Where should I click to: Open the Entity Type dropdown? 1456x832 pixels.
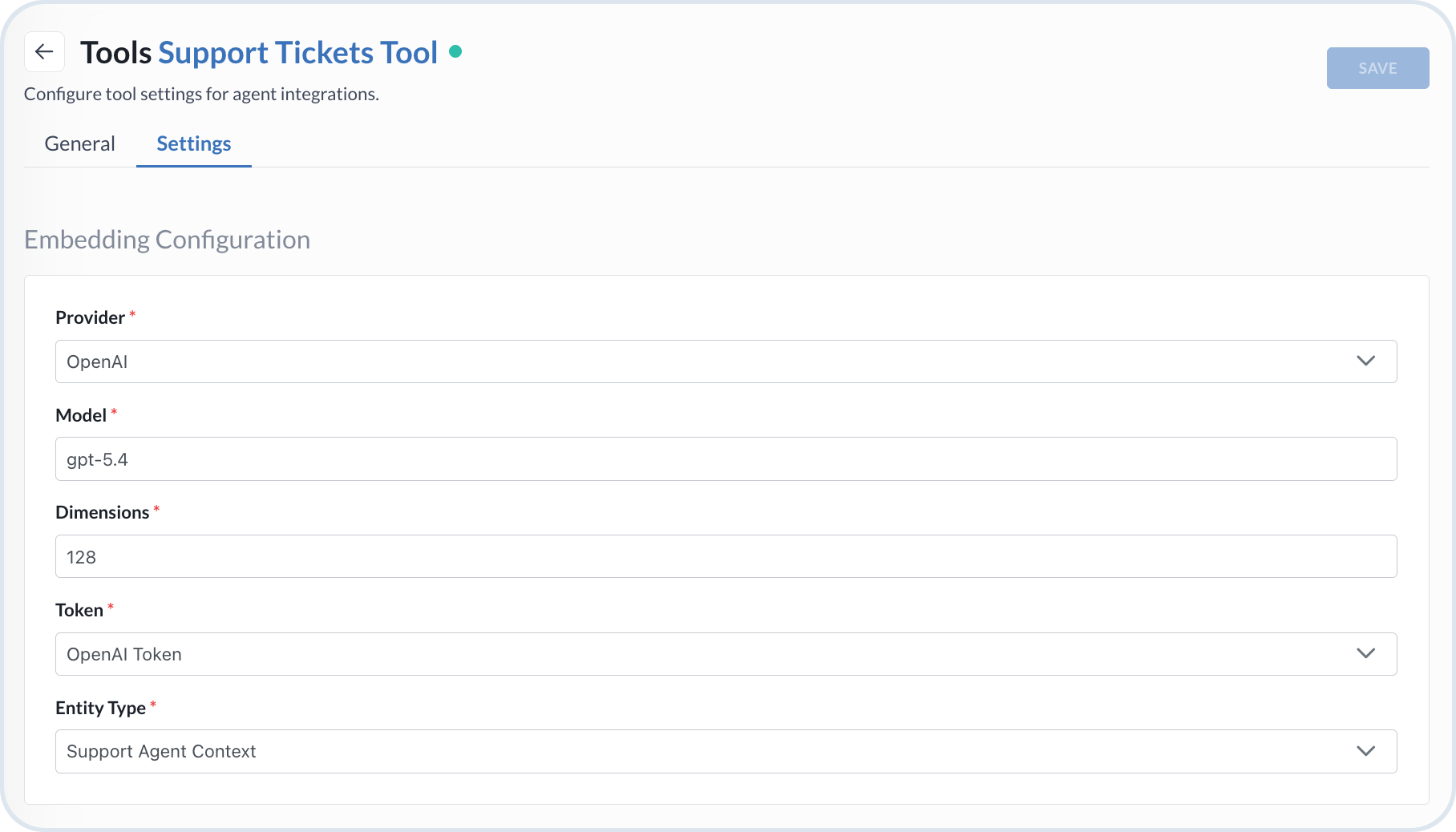click(x=726, y=751)
